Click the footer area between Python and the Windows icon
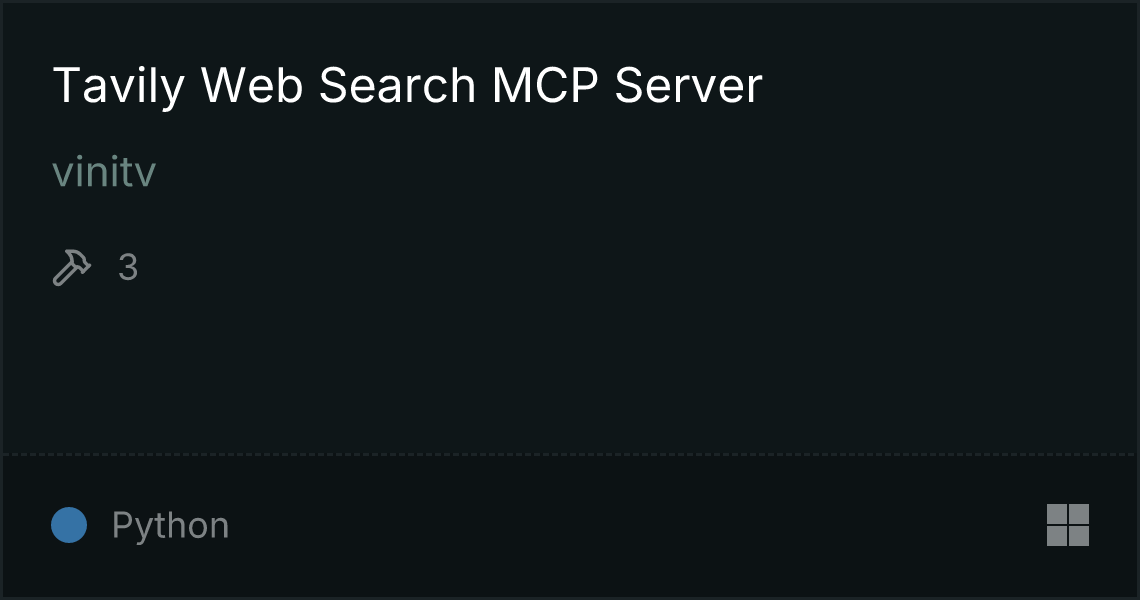The width and height of the screenshot is (1140, 600). click(x=638, y=525)
